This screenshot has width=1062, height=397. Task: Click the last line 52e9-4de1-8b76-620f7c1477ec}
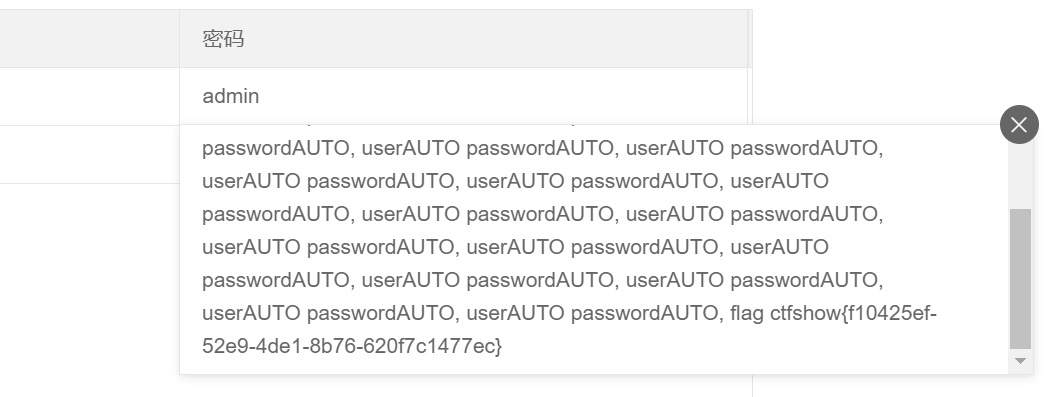(x=352, y=346)
